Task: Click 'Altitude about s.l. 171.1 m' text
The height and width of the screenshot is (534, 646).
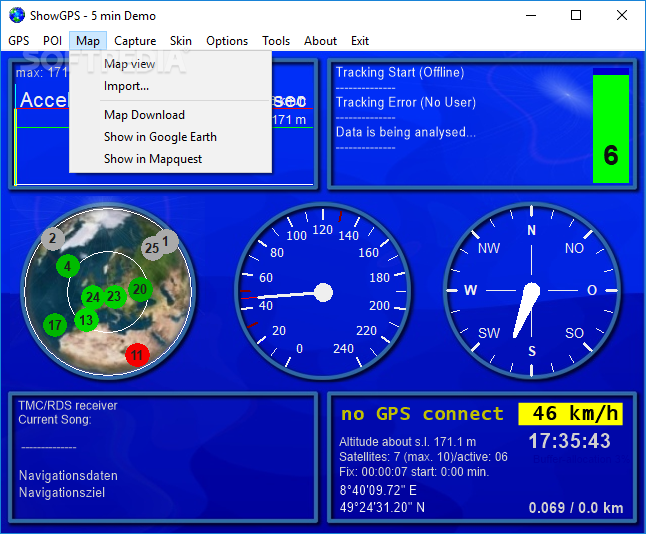Action: 407,442
